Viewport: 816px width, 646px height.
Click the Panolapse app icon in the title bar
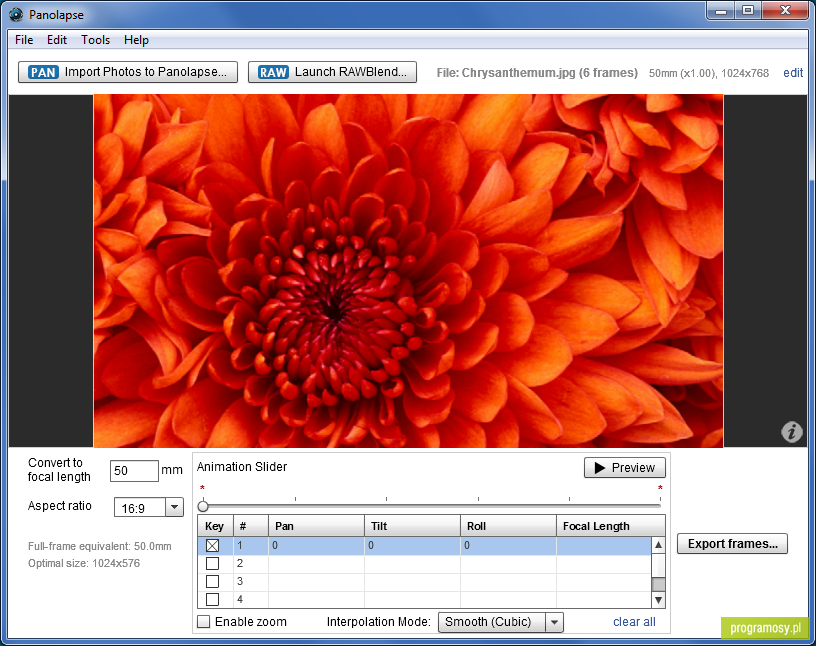(x=16, y=15)
